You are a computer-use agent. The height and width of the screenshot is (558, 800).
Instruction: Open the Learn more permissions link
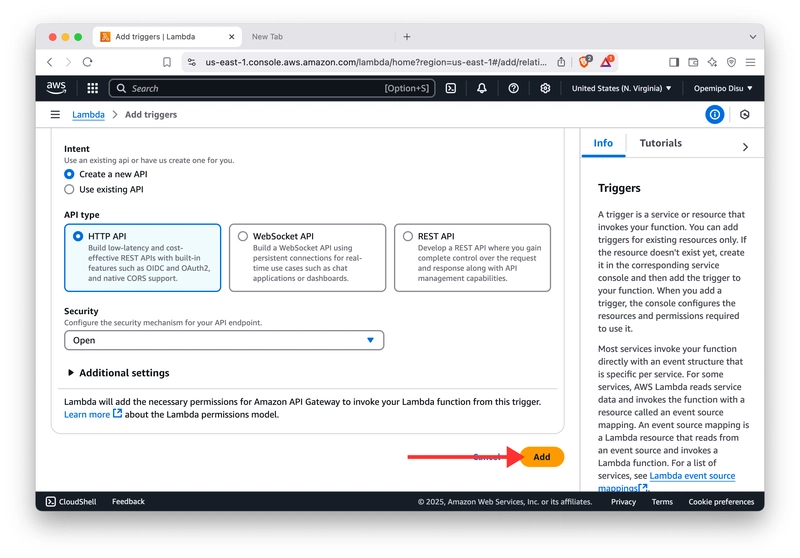(88, 414)
